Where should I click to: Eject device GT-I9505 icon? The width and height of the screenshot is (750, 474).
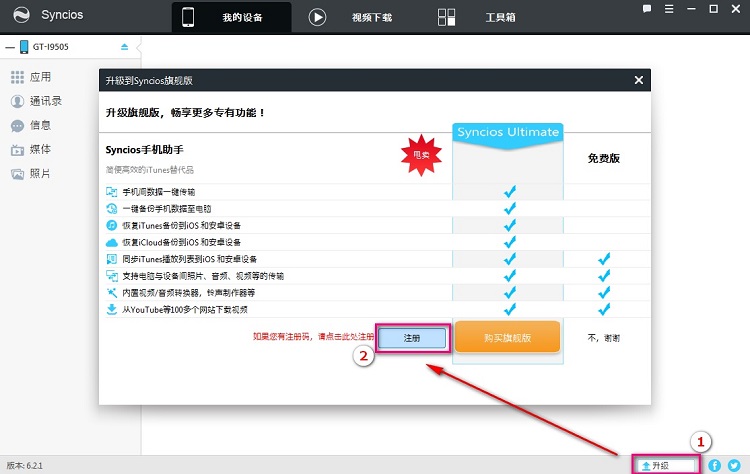(x=124, y=47)
